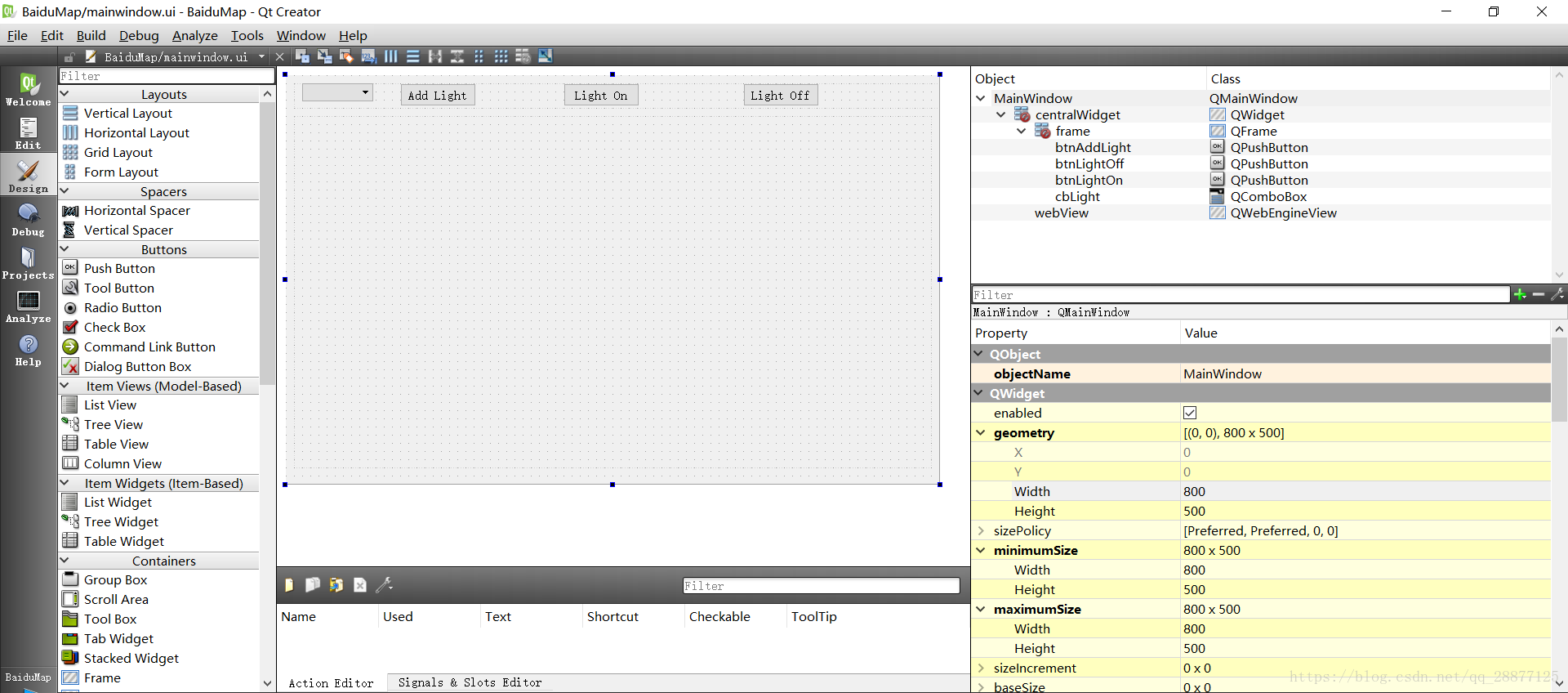Expand the sizeIncrement property

(x=981, y=668)
